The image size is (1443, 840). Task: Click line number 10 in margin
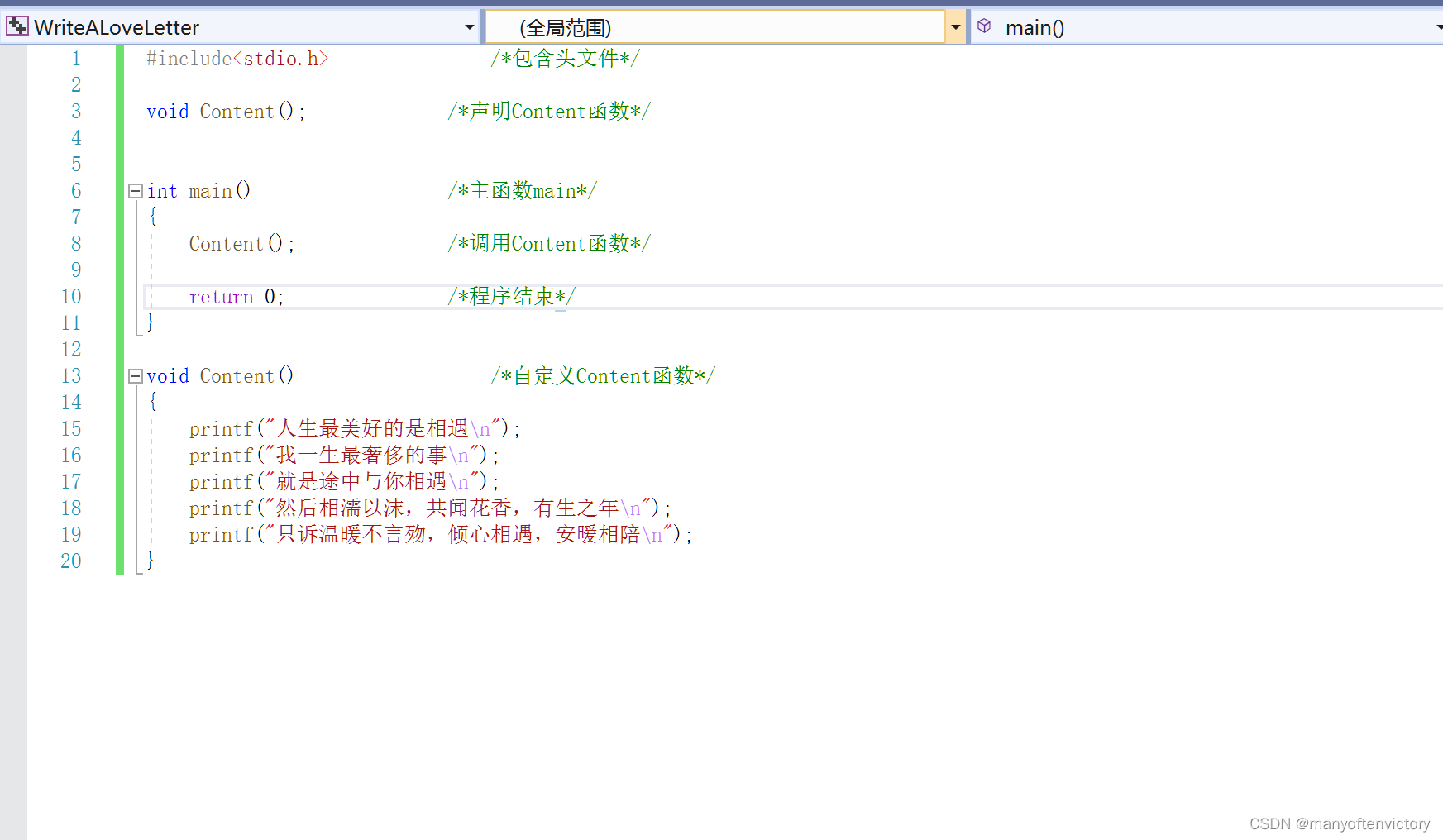click(71, 297)
